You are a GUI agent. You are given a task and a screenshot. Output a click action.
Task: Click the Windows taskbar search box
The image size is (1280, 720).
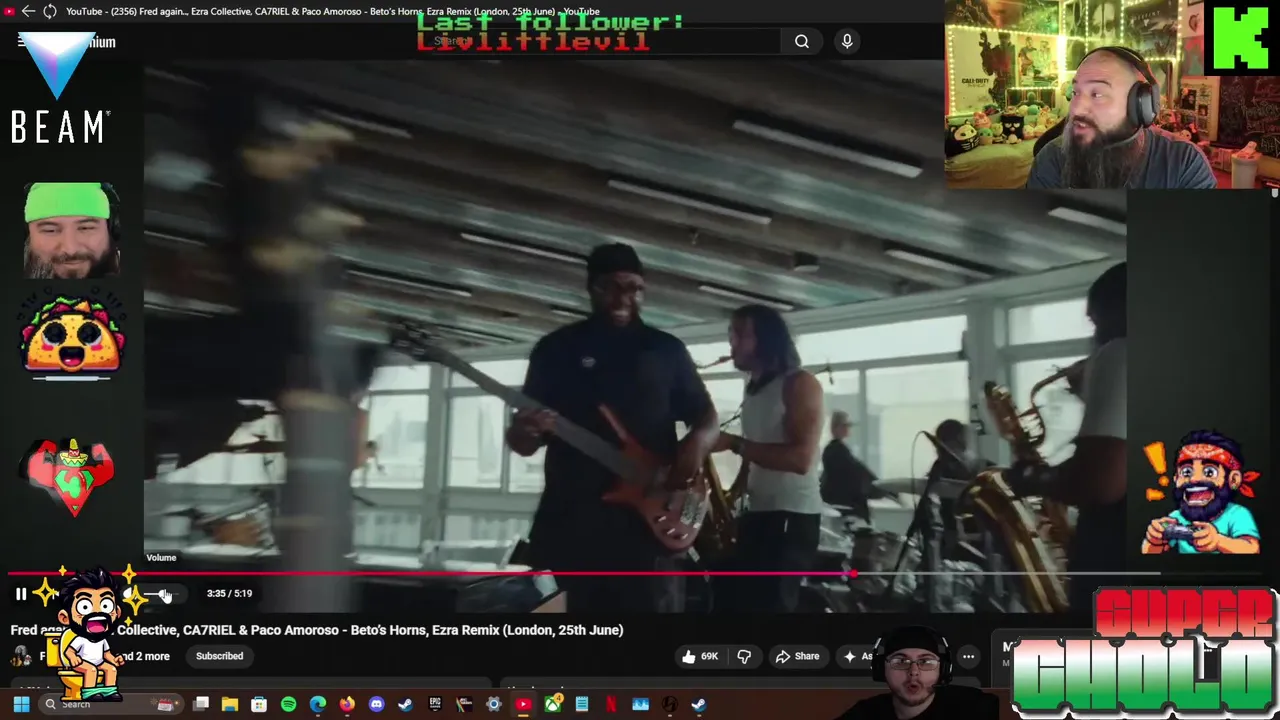coord(110,704)
